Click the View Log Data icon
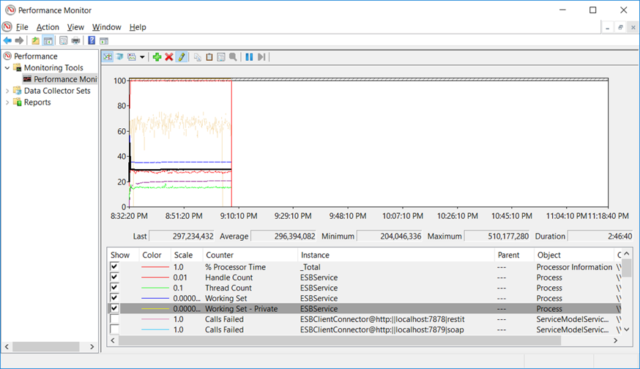This screenshot has height=369, width=640. (x=120, y=57)
